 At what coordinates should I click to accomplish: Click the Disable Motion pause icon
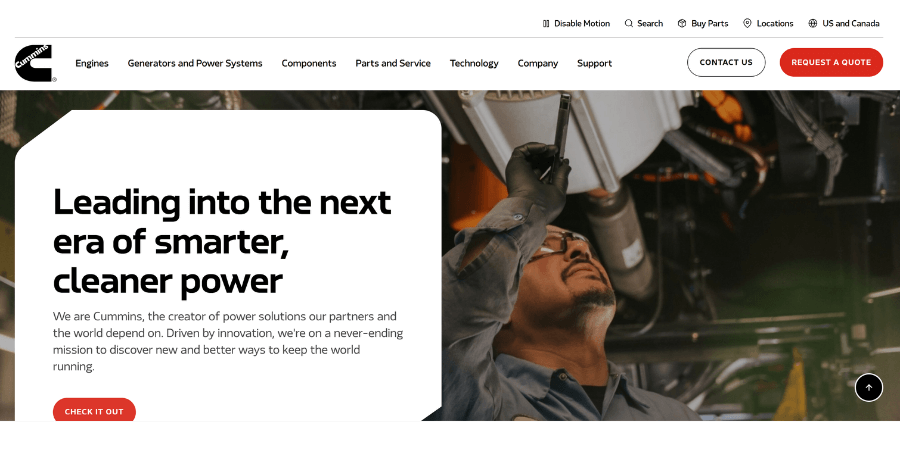tap(546, 24)
